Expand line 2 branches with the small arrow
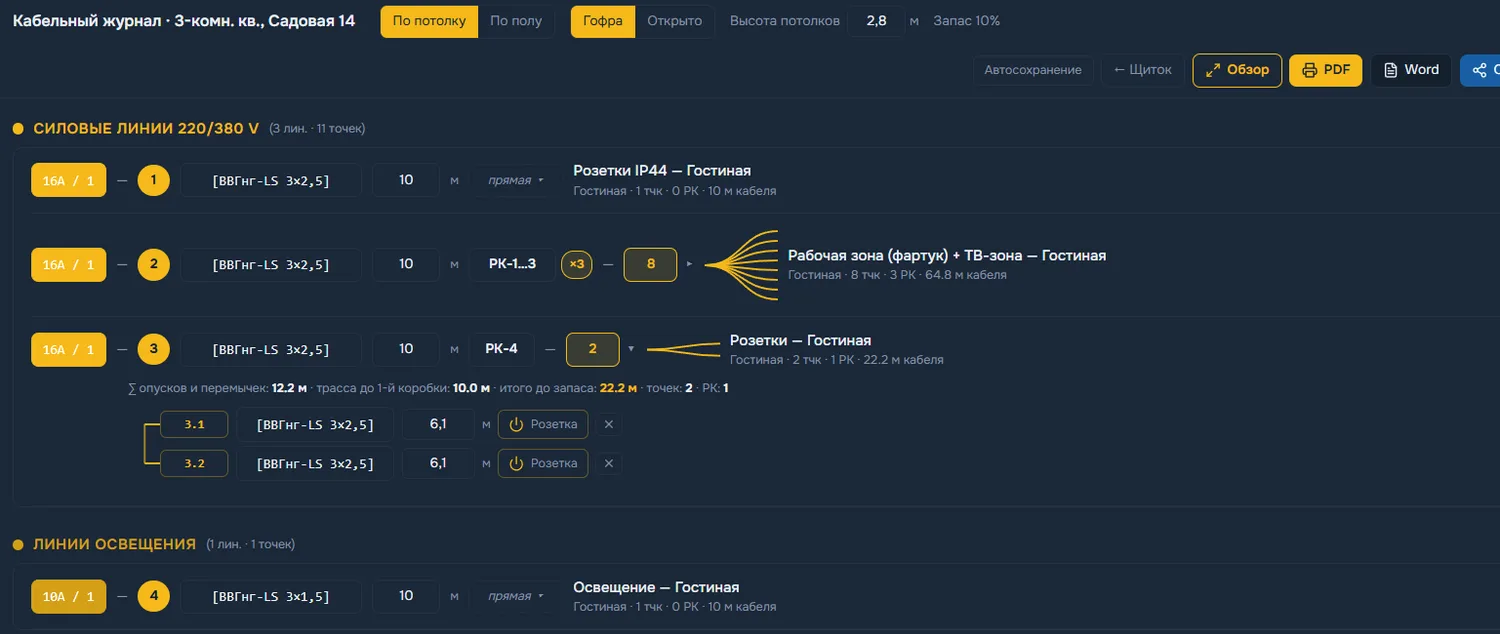 click(x=688, y=264)
